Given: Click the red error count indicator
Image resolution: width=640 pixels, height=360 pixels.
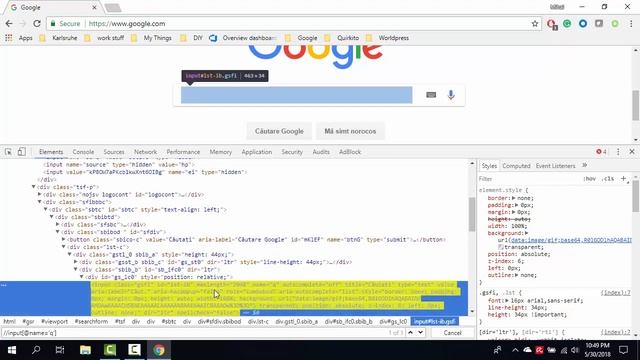Looking at the screenshot, I should point(601,152).
